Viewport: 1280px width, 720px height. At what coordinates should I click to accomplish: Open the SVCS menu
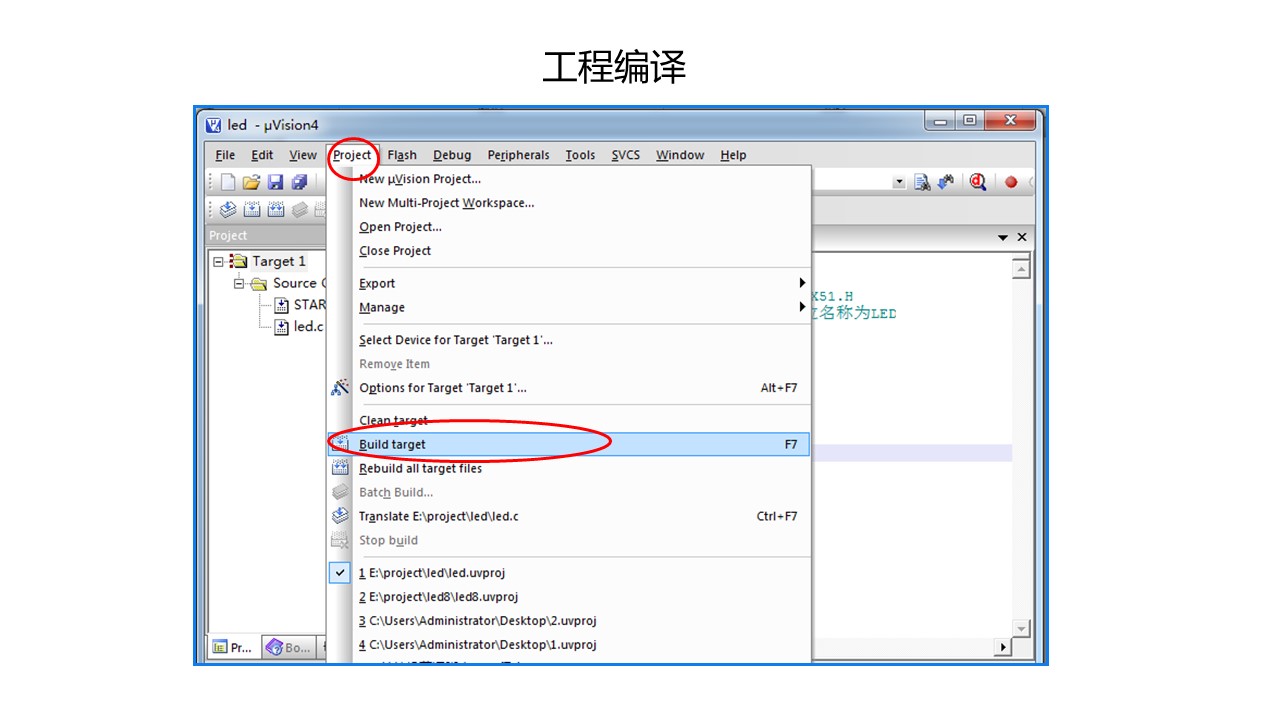coord(626,155)
